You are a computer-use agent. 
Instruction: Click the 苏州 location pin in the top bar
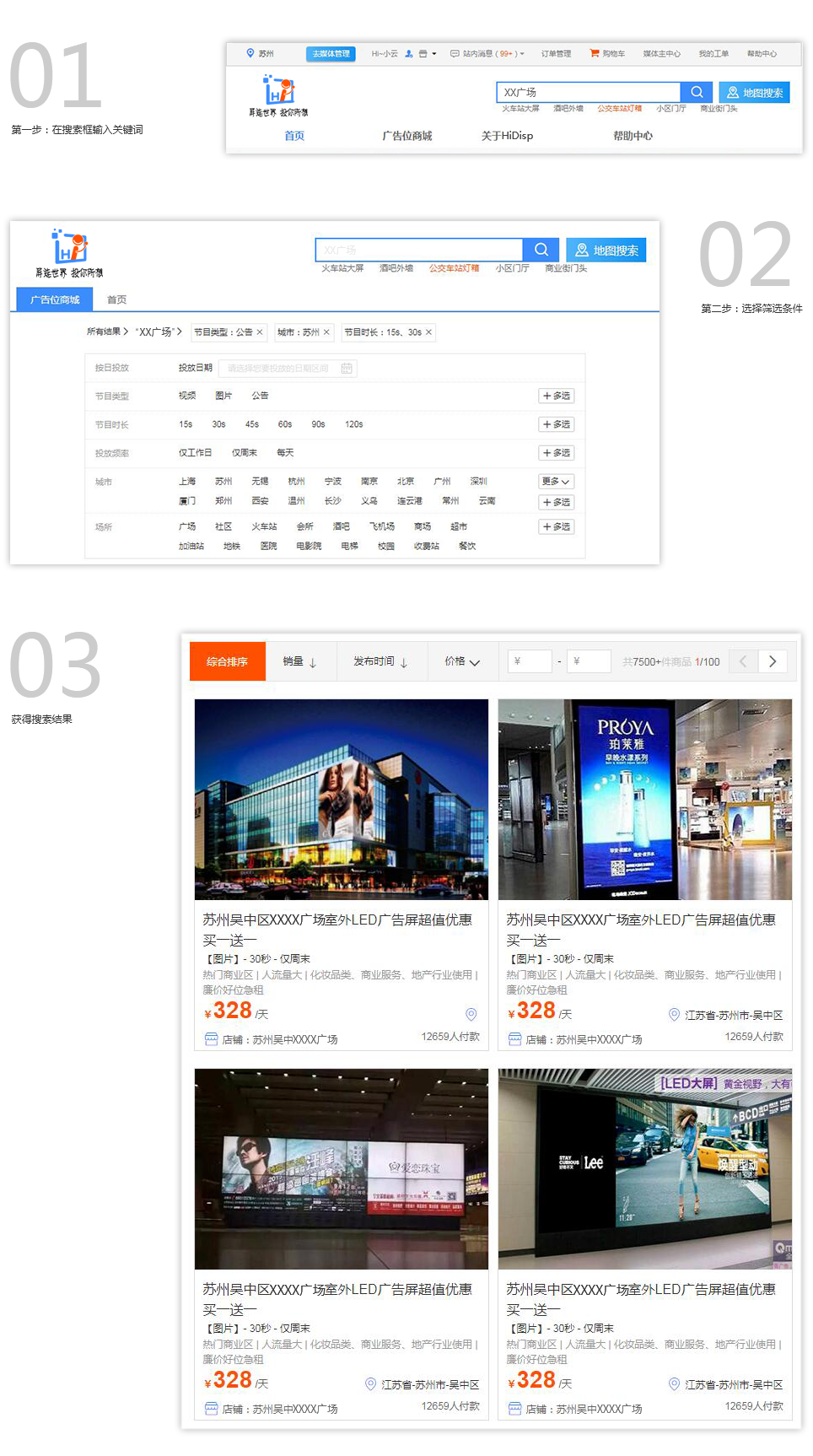tap(250, 53)
